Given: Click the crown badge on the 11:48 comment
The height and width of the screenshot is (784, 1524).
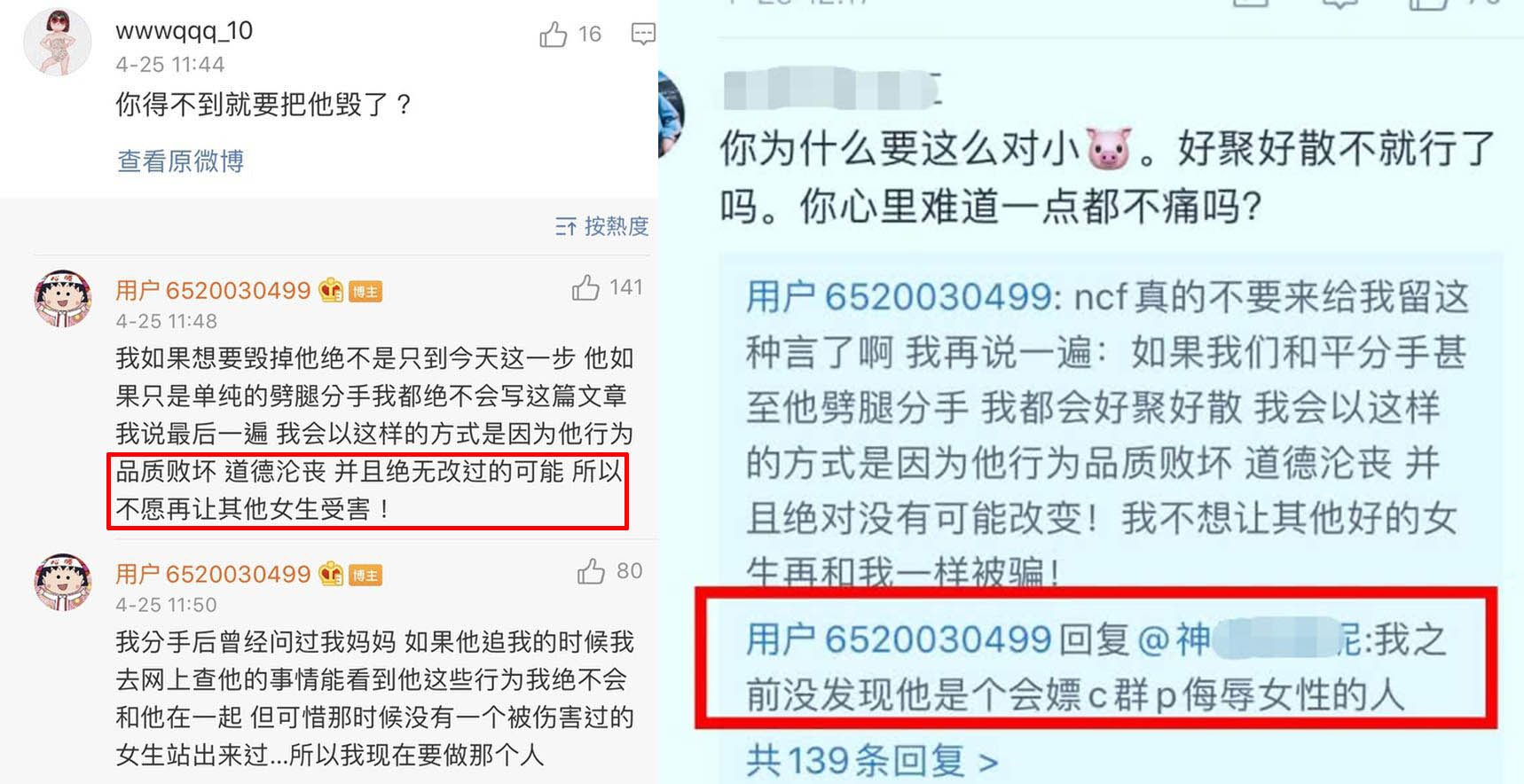Looking at the screenshot, I should (331, 290).
